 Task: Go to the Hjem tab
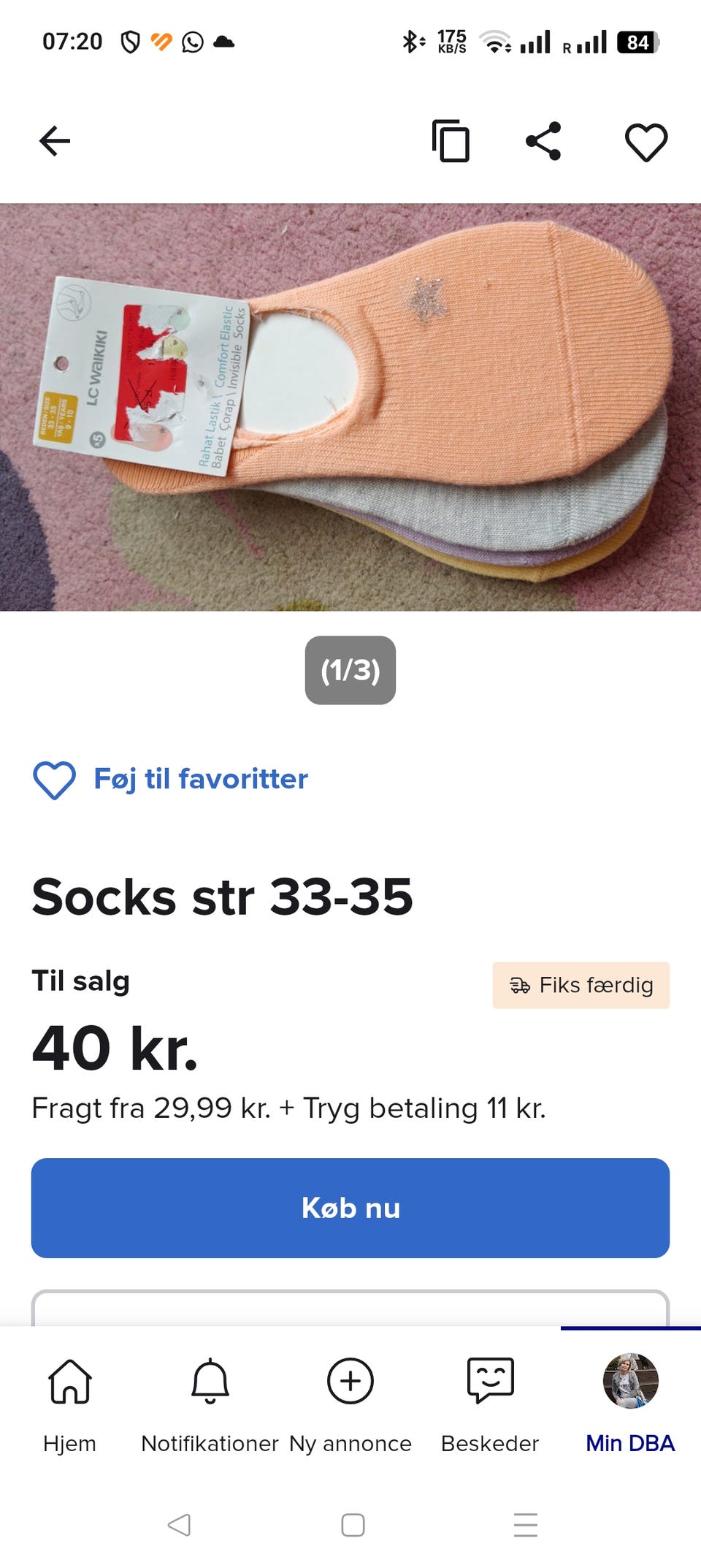(x=69, y=1382)
